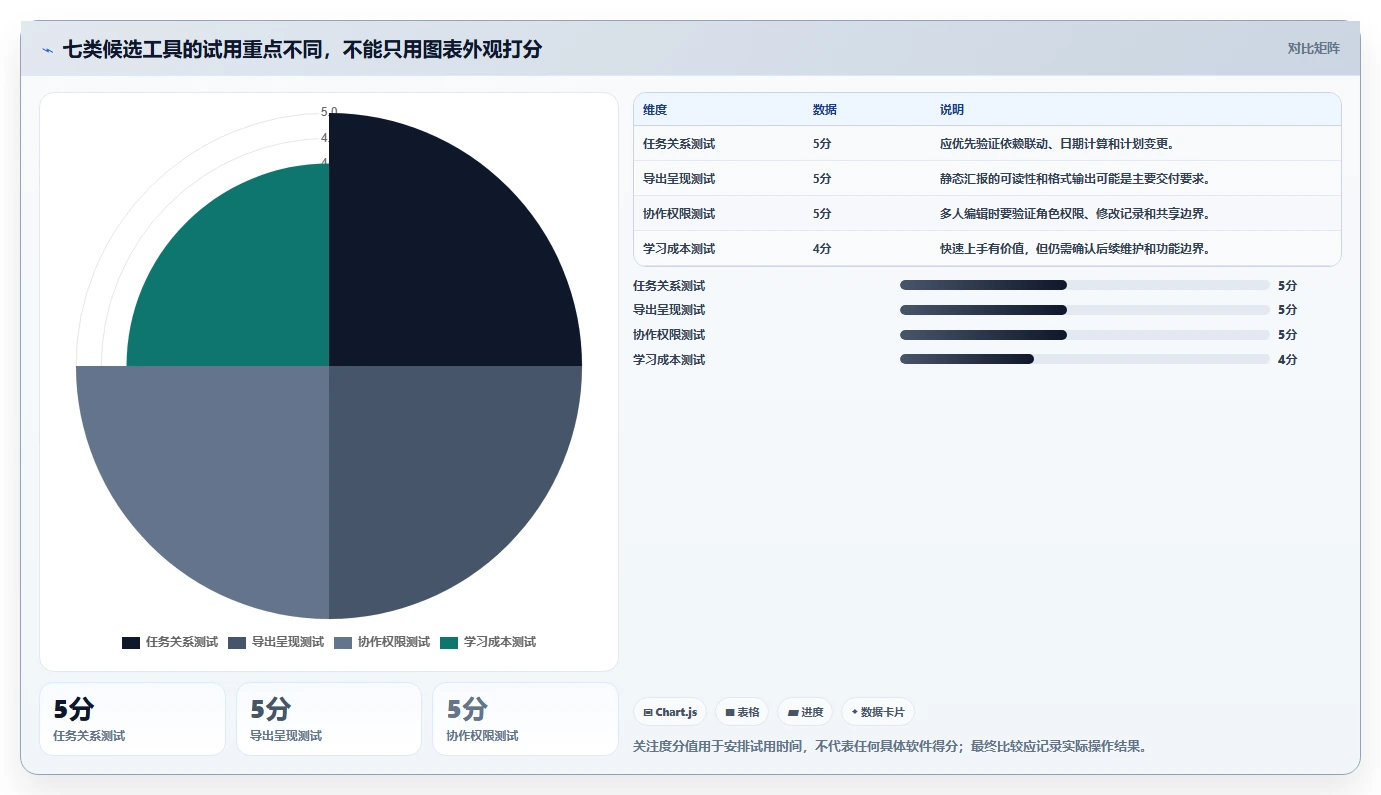Click the 学习成本测试 progress bar
1381x795 pixels.
click(x=1084, y=359)
